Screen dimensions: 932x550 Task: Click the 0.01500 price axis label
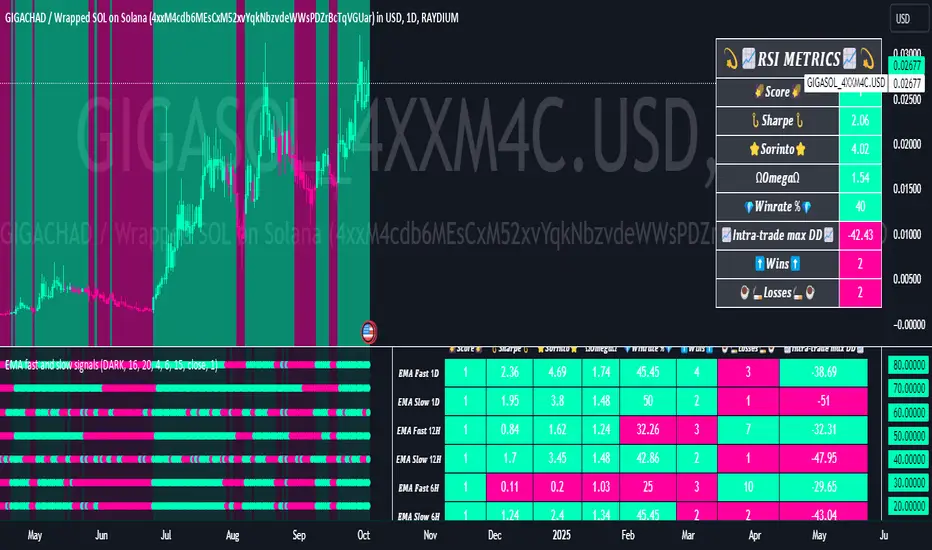coord(907,189)
